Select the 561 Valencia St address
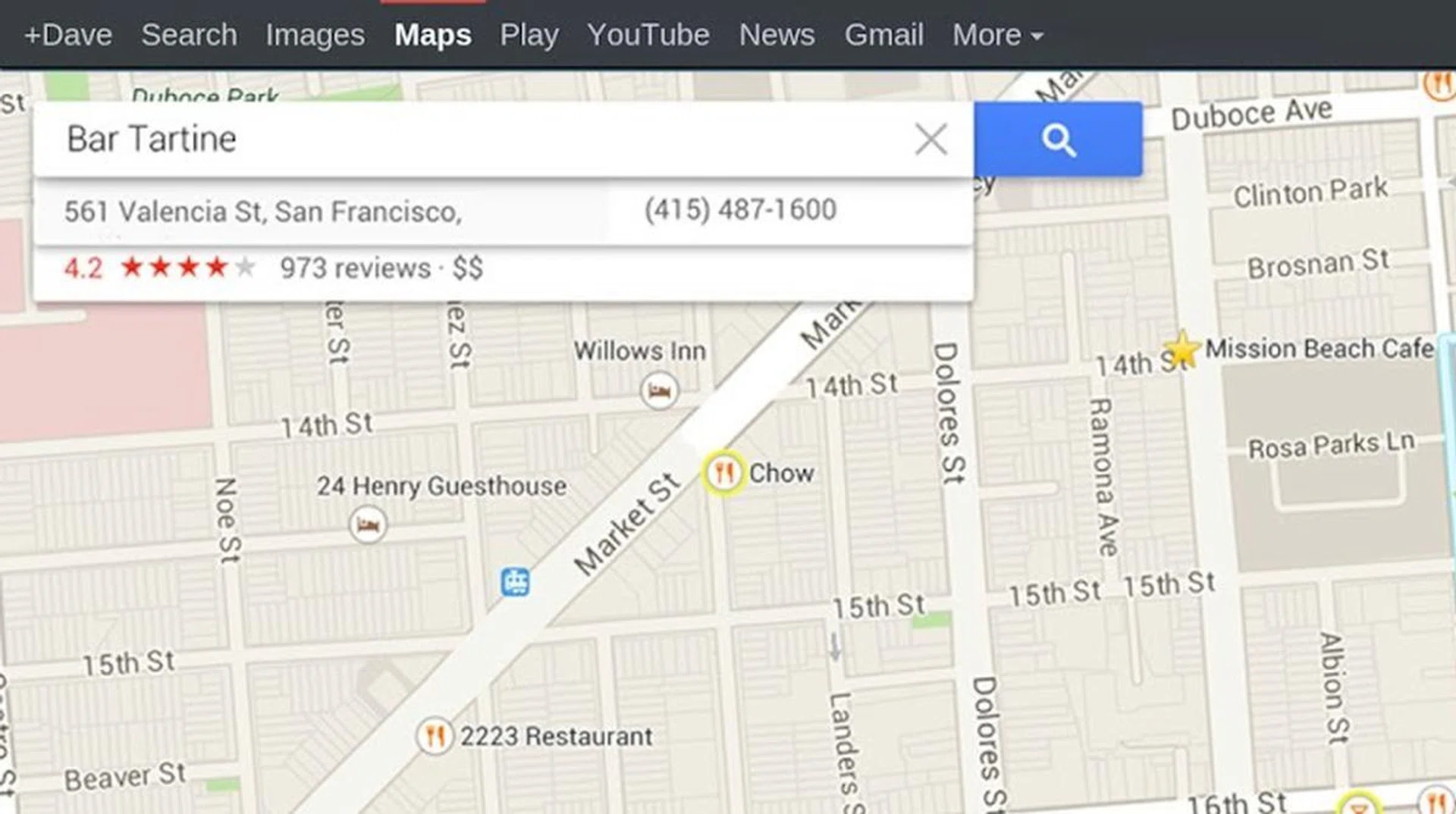Image resolution: width=1456 pixels, height=814 pixels. [x=262, y=211]
